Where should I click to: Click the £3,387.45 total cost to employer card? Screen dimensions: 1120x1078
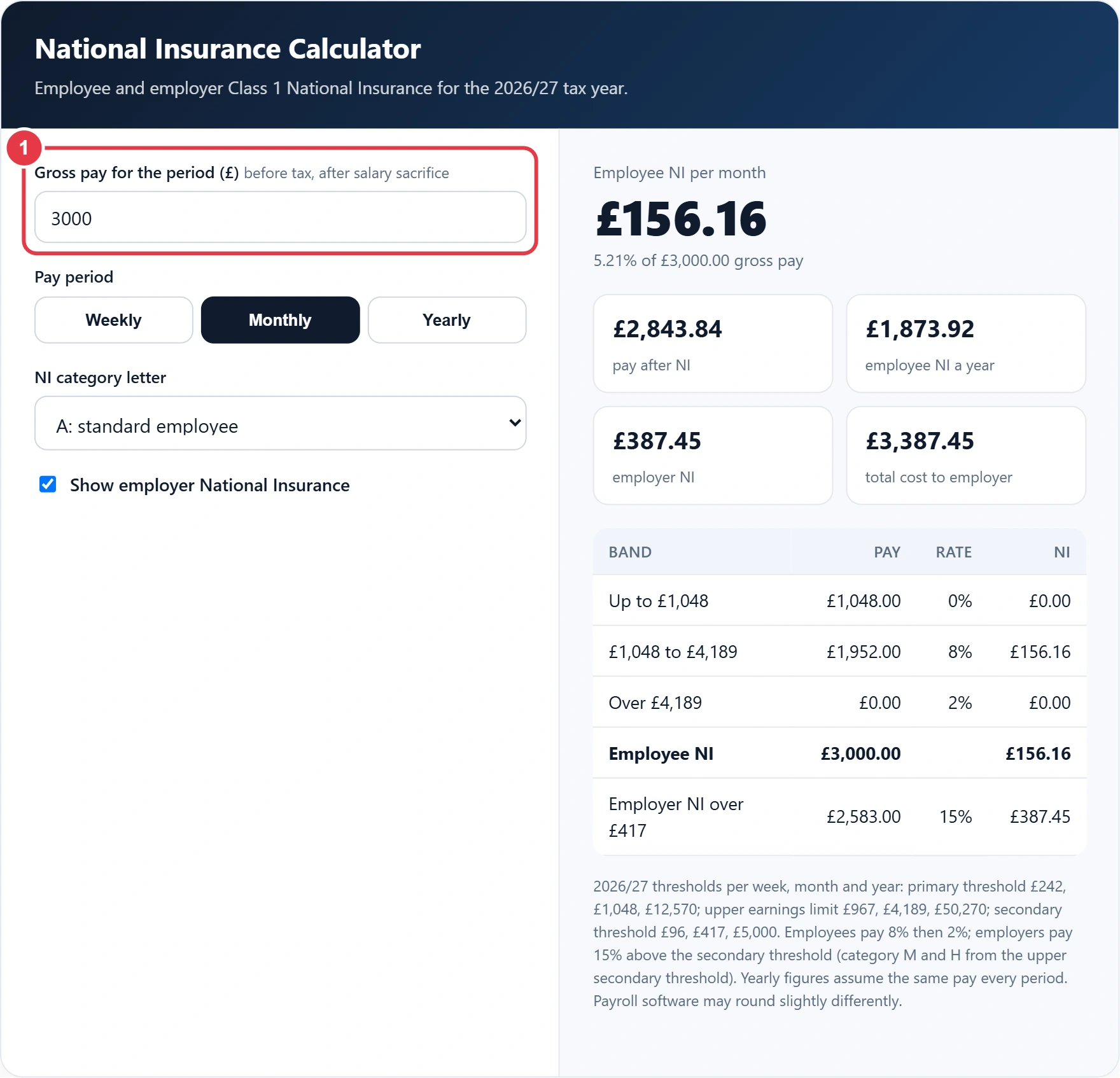tap(965, 456)
